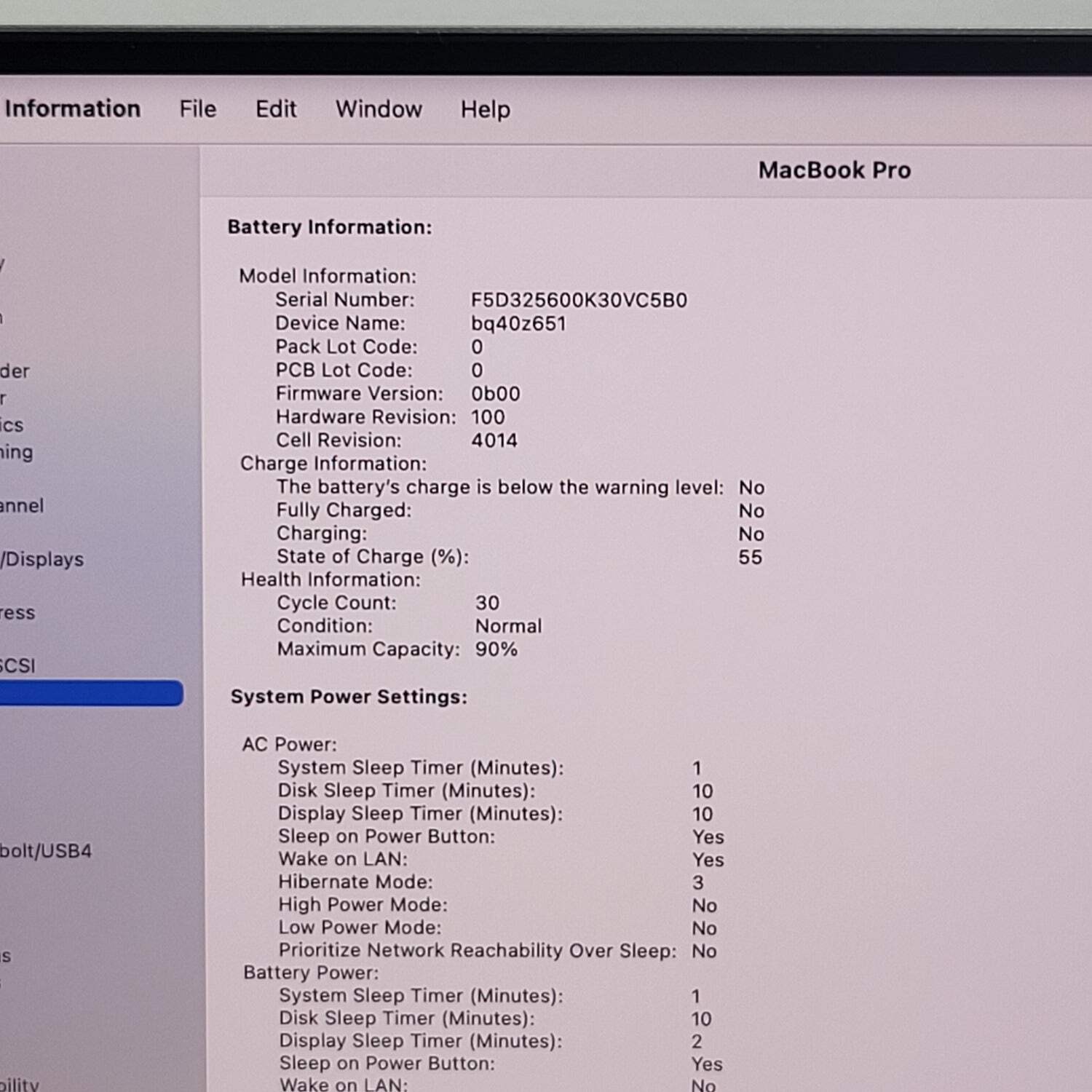Viewport: 1092px width, 1092px height.
Task: Click Battery Power System Sleep Timer value 1
Action: (x=696, y=996)
